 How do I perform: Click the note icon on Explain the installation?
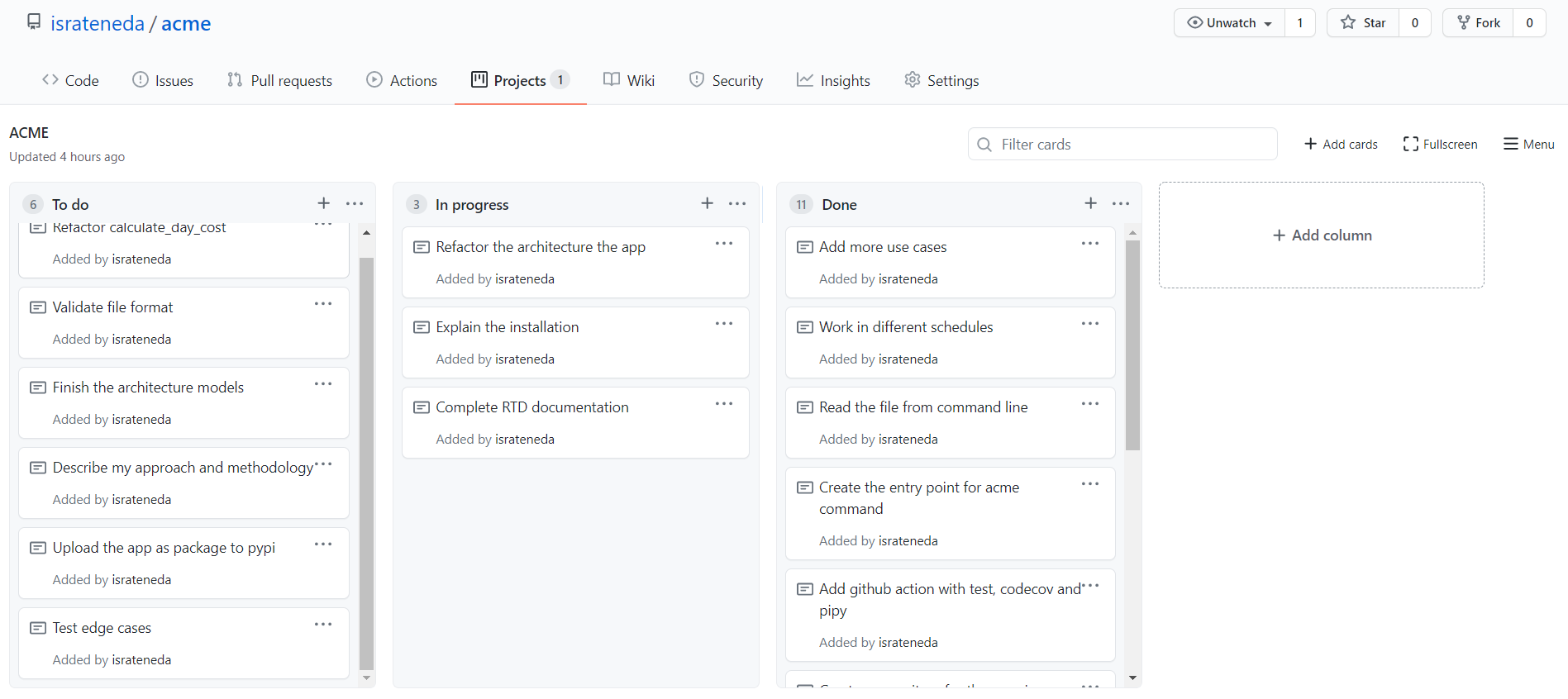click(422, 327)
